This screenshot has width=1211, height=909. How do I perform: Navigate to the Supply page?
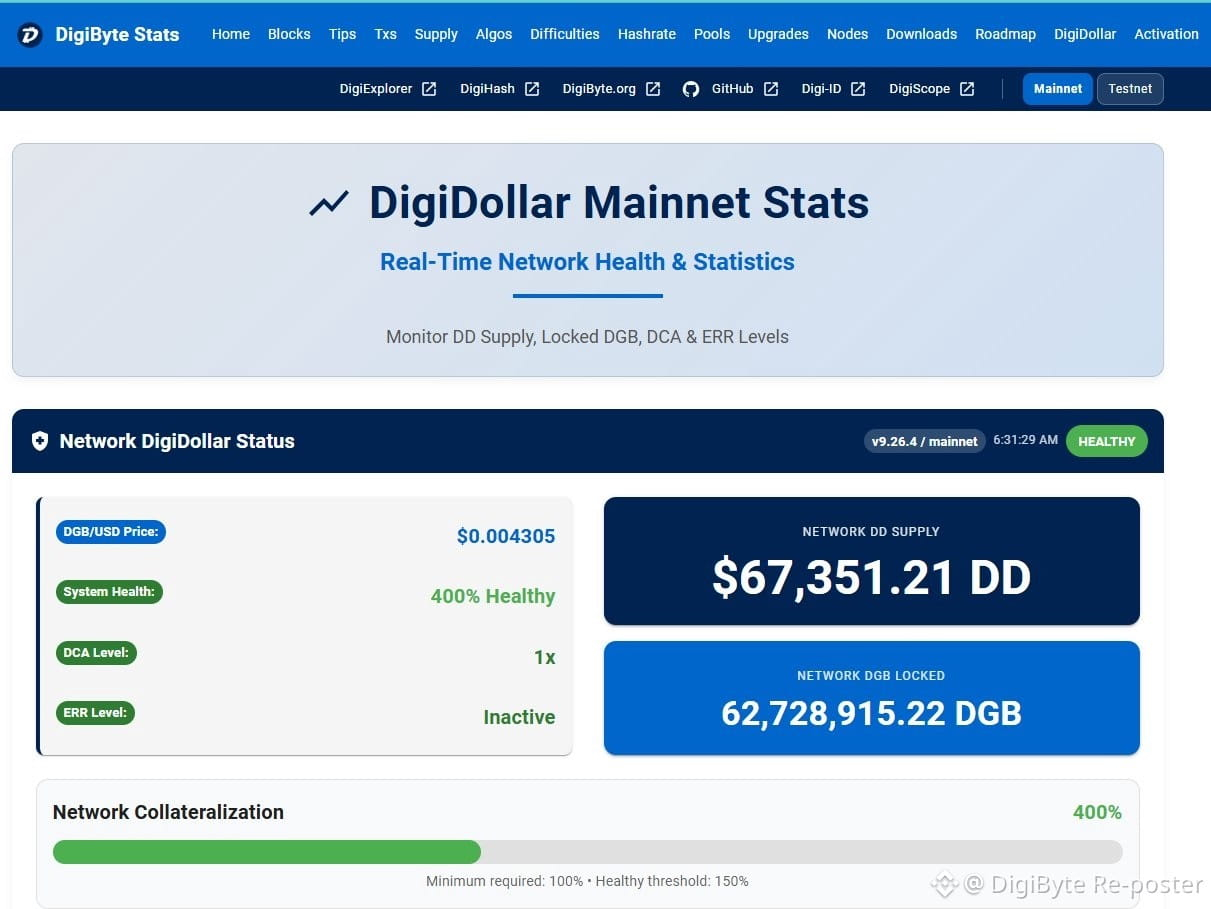pyautogui.click(x=436, y=34)
